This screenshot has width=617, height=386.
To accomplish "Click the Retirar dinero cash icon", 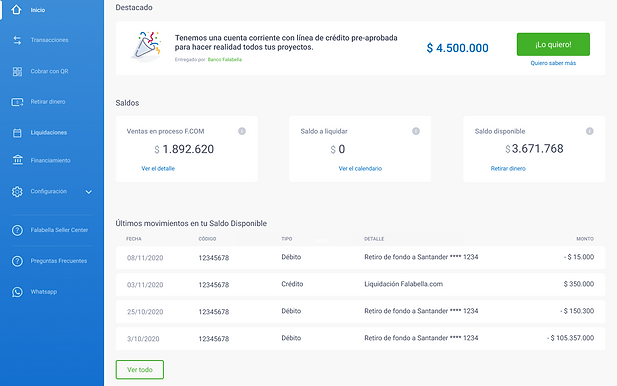I will pos(17,102).
